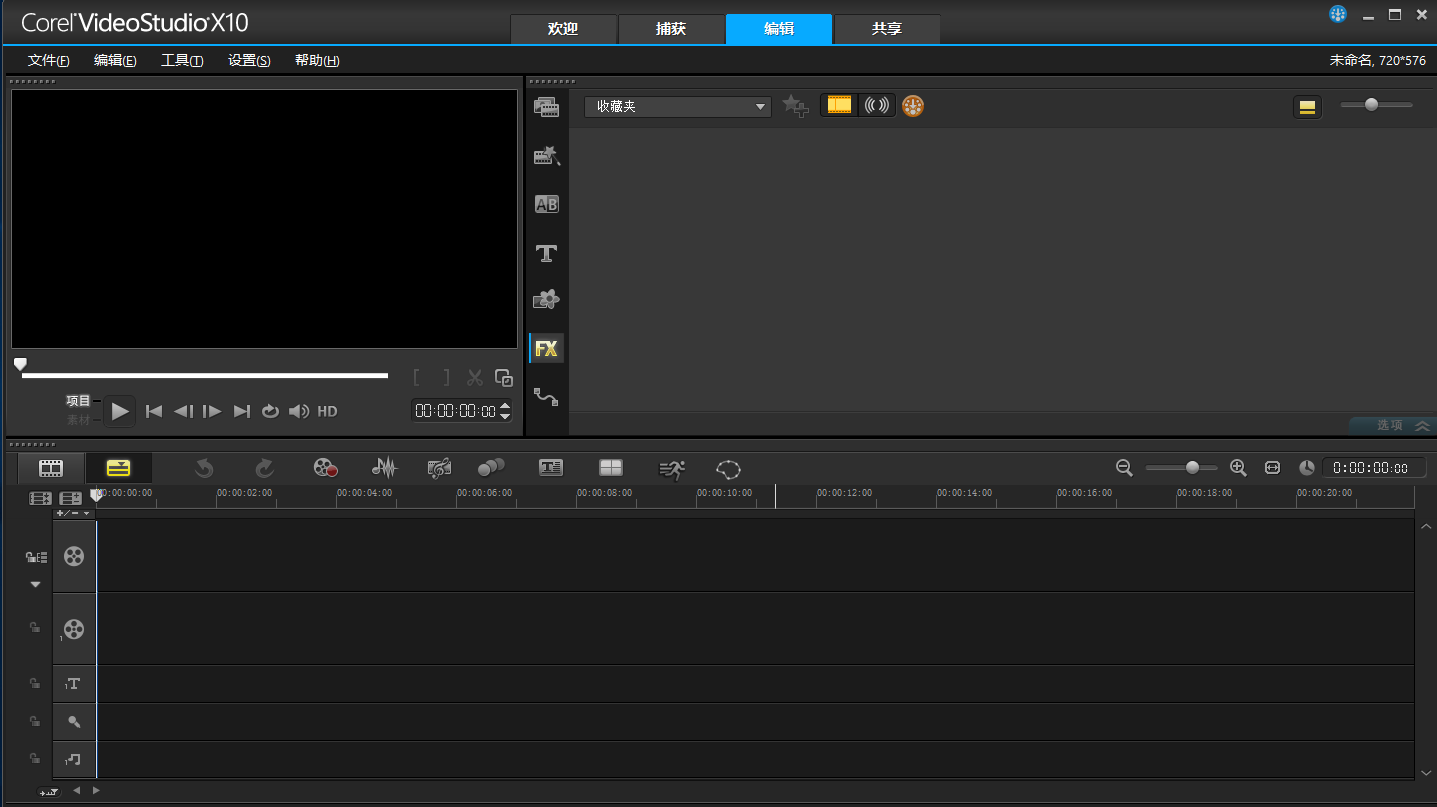Screen dimensions: 1437x807
Task: Select the FX filter library
Action: pos(546,348)
